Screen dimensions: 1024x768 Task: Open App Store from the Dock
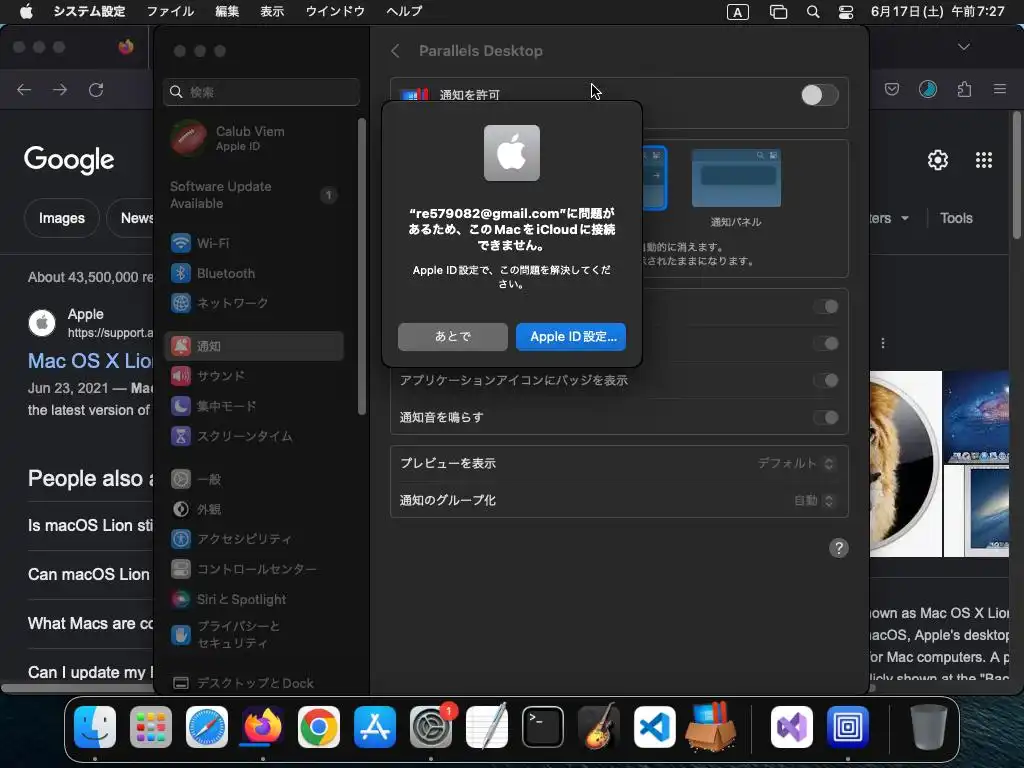pos(375,727)
